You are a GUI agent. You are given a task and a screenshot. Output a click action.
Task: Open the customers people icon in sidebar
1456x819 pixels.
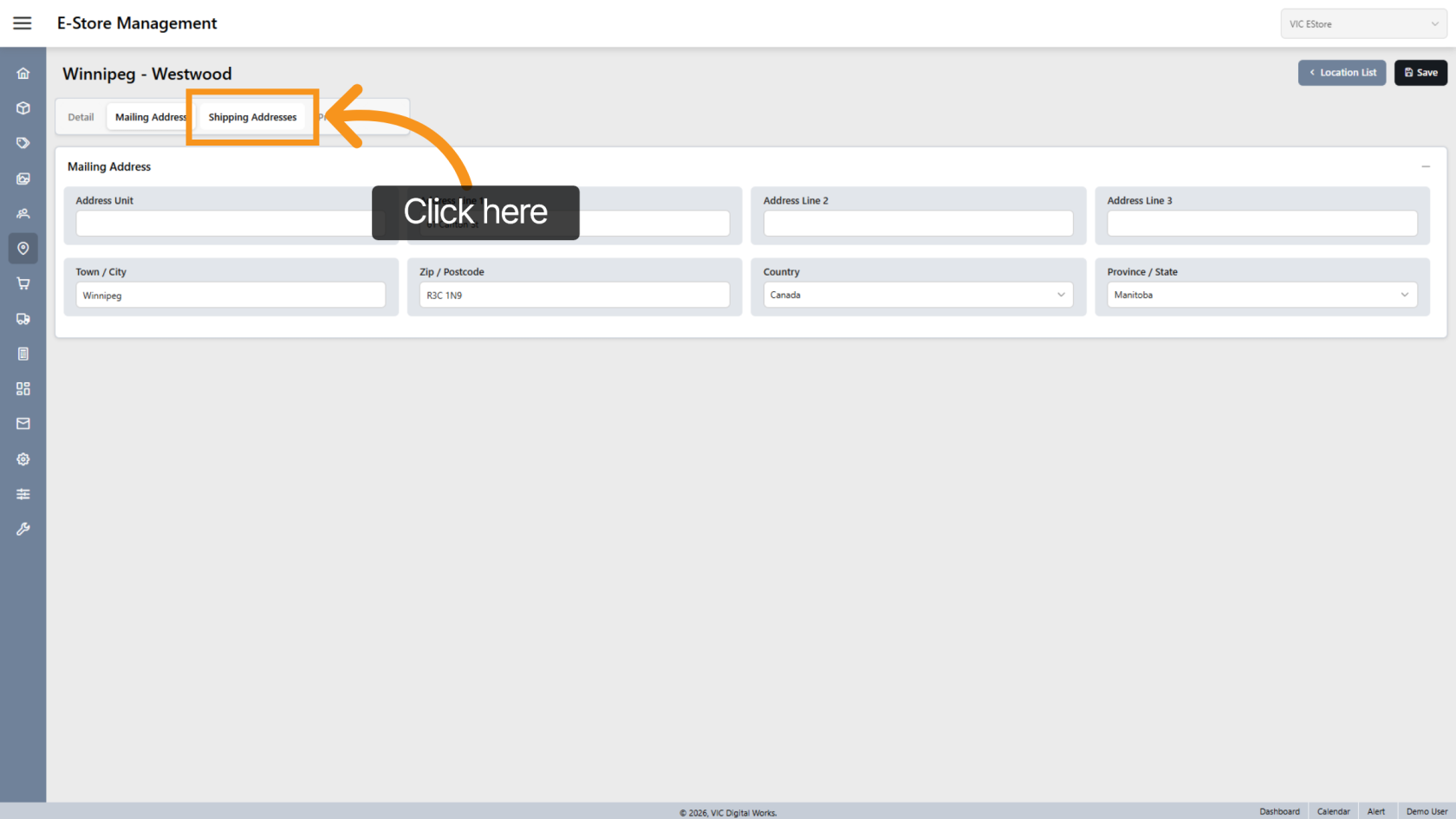[x=23, y=213]
